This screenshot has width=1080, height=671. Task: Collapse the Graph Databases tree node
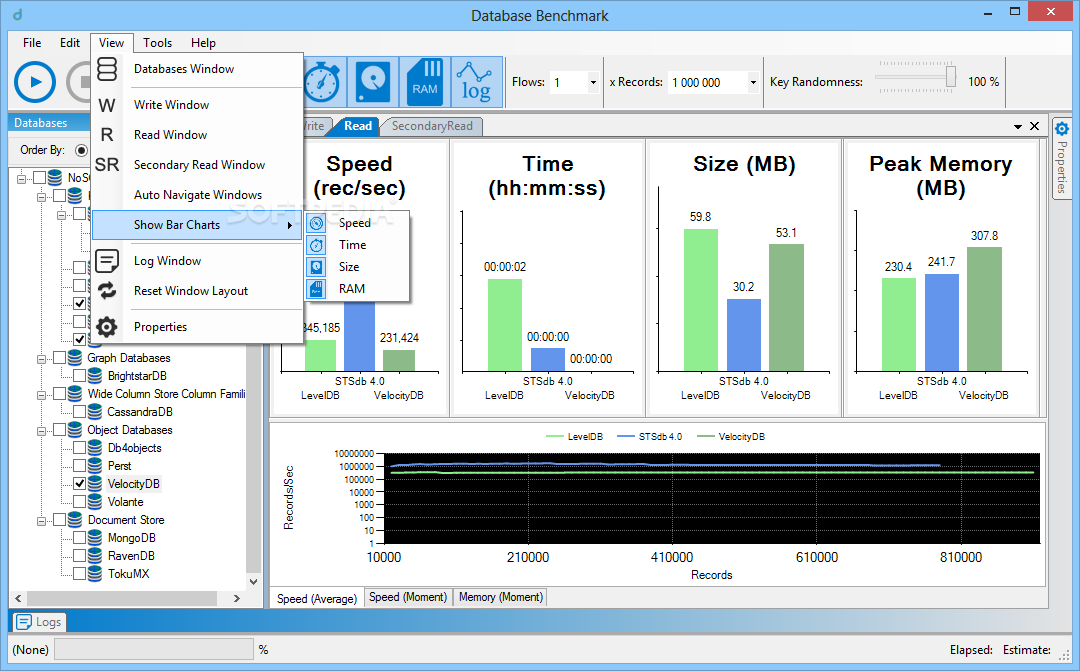[41, 359]
